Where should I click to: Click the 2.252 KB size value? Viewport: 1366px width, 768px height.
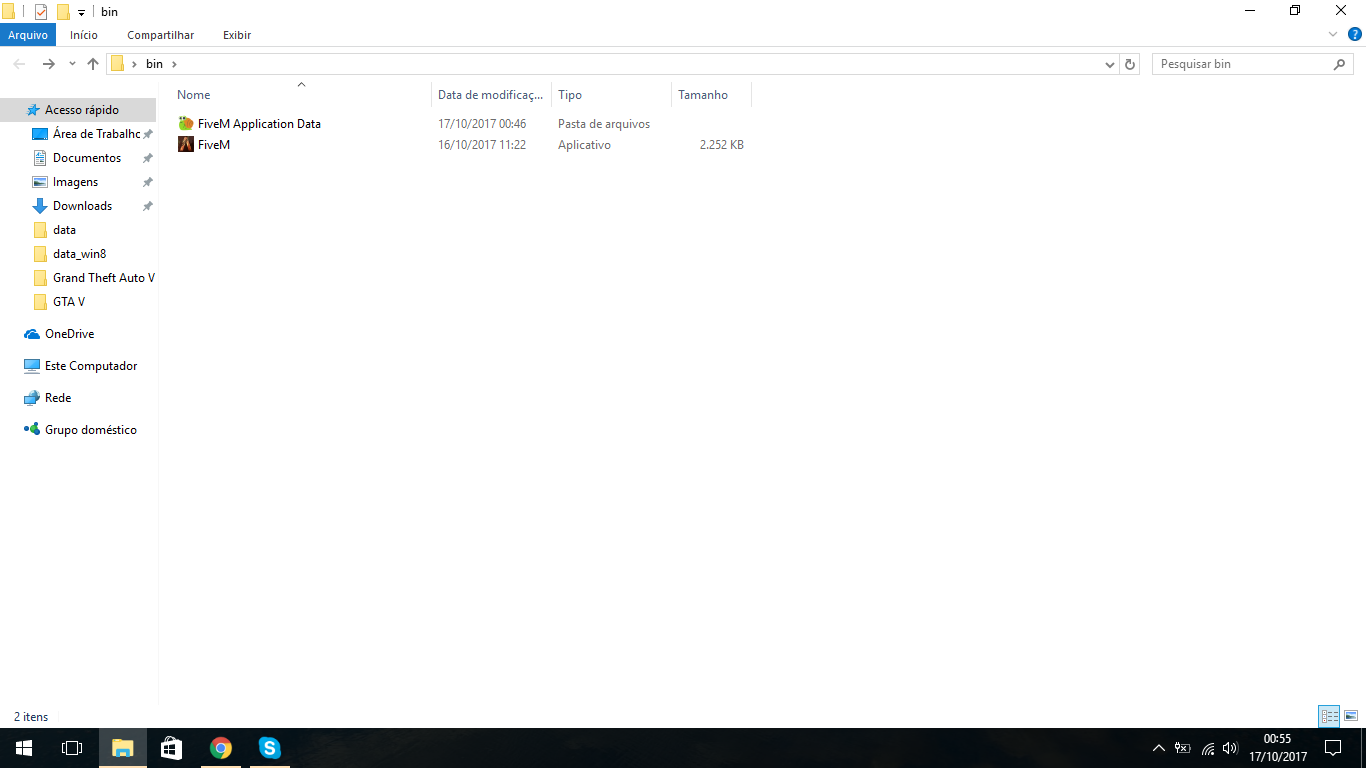[722, 145]
